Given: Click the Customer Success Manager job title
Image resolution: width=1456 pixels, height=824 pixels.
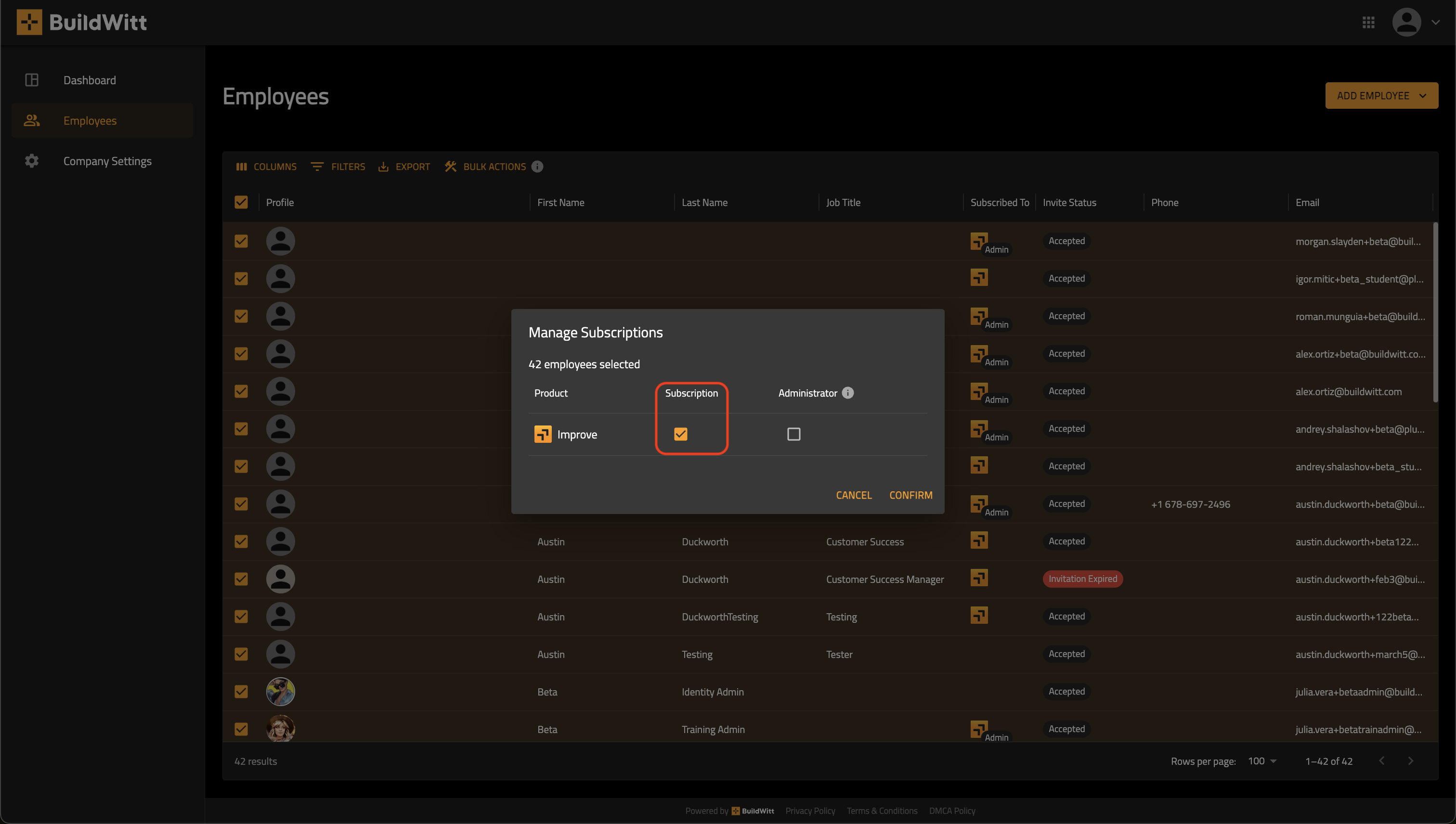Looking at the screenshot, I should click(885, 579).
